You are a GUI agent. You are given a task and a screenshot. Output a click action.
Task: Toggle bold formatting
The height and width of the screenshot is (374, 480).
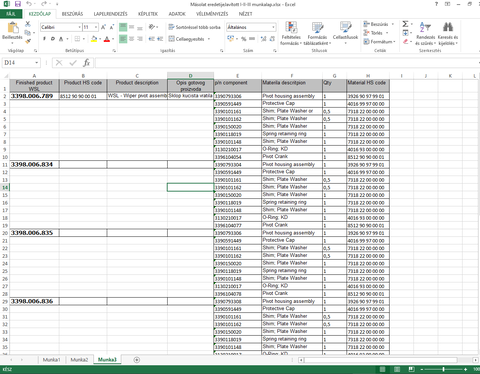pos(44,39)
